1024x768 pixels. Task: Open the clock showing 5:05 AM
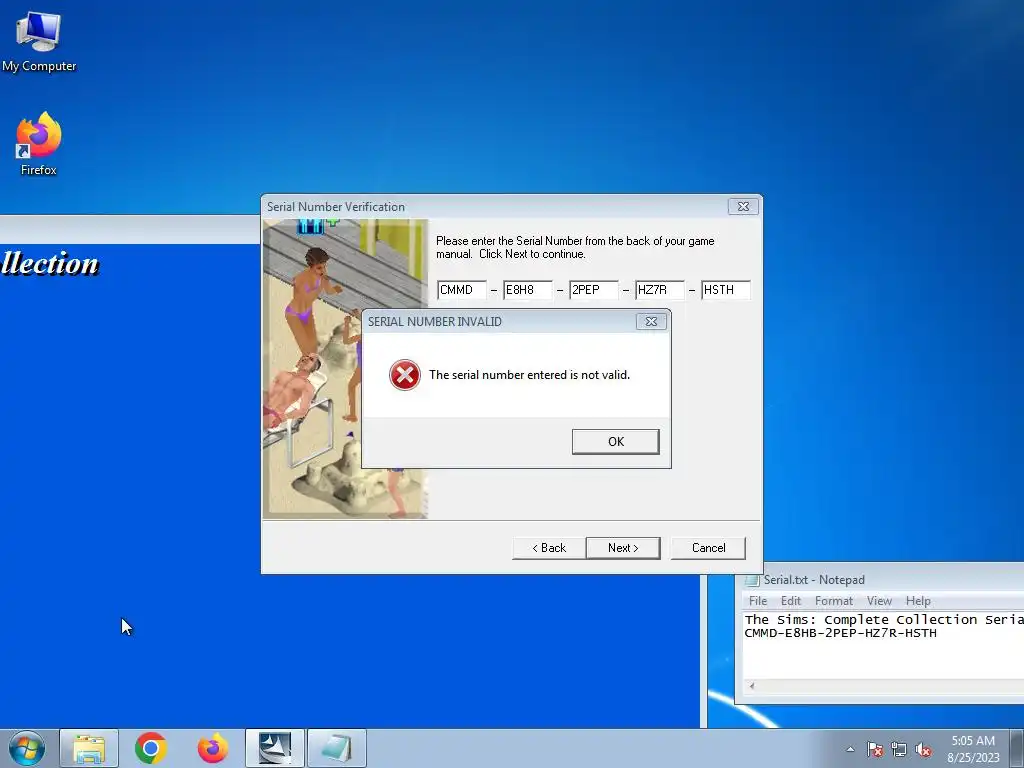click(x=973, y=749)
